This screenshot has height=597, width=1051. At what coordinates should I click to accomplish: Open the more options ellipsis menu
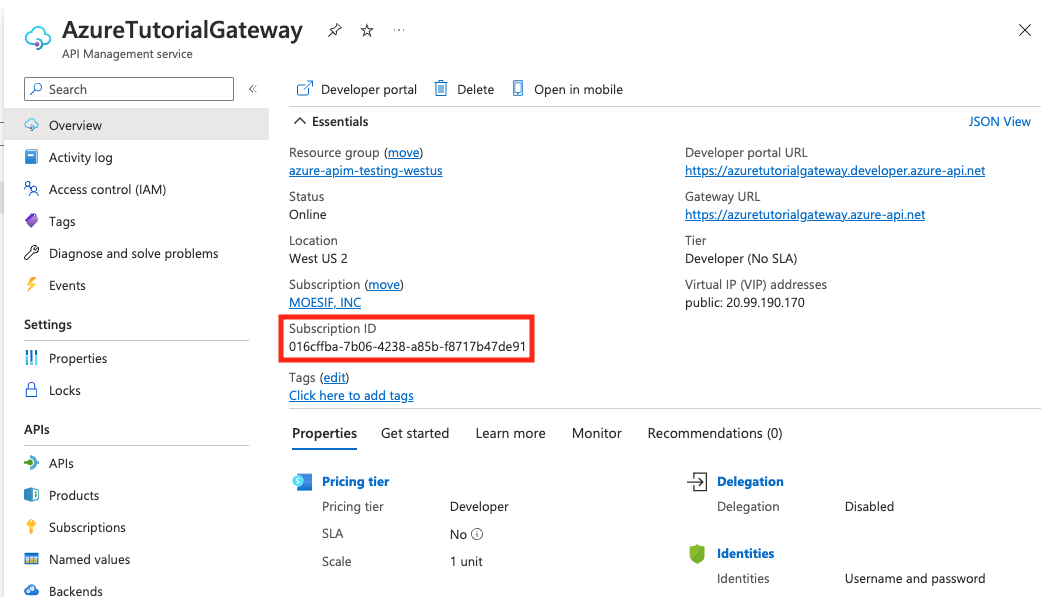tap(400, 31)
